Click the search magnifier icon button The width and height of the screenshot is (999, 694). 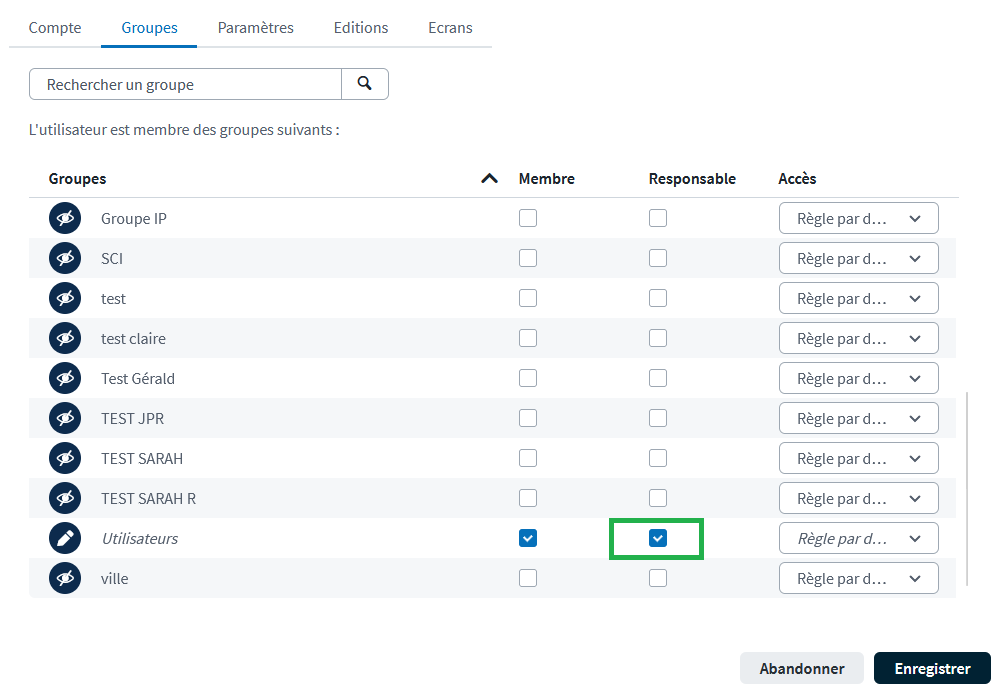[x=365, y=84]
